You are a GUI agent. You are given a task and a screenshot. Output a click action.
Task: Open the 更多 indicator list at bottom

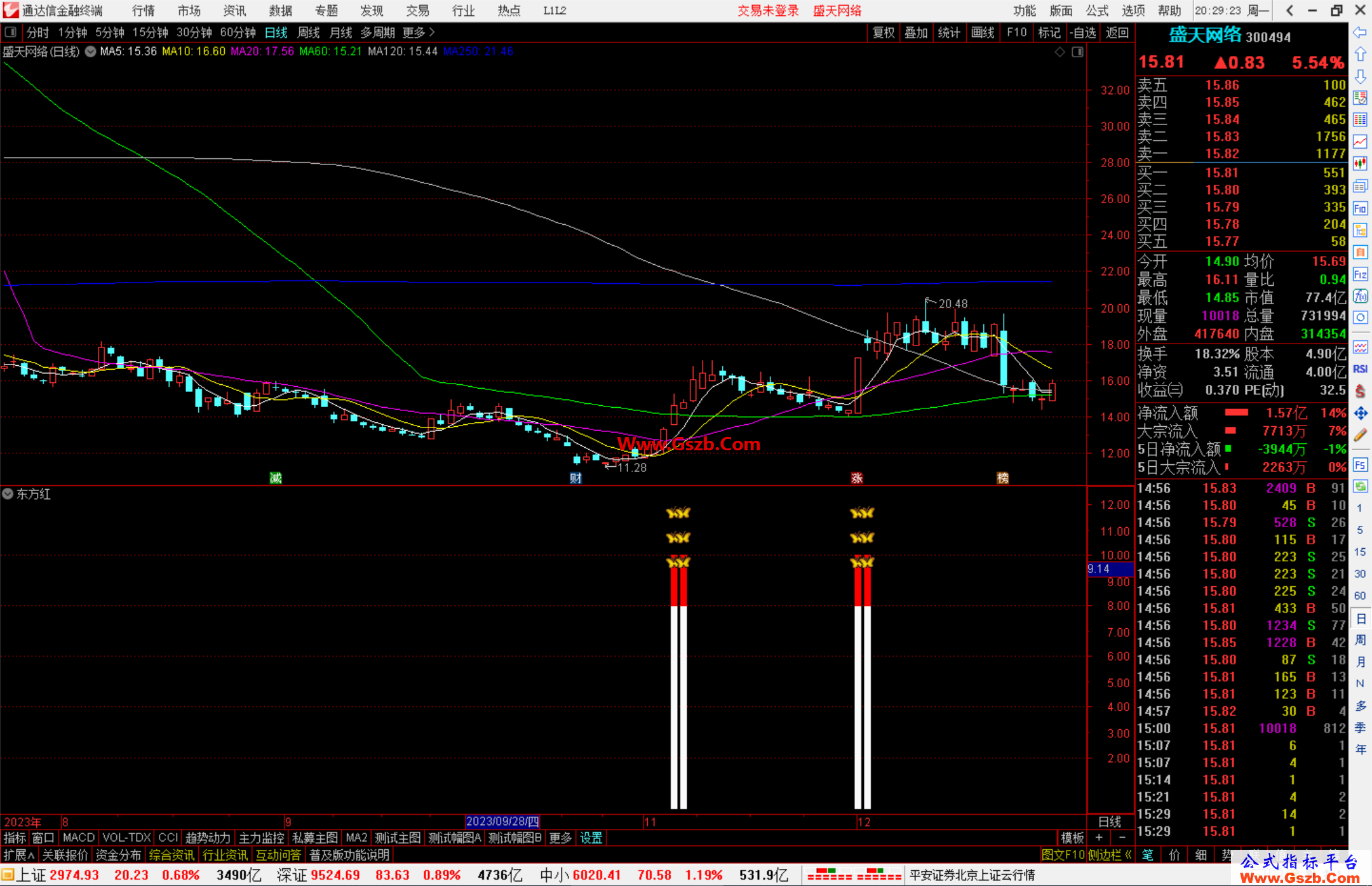(x=560, y=838)
